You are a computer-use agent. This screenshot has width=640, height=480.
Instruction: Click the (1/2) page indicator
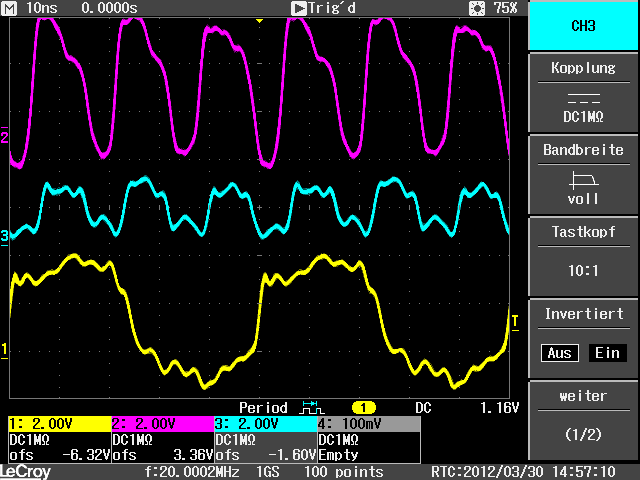point(583,434)
